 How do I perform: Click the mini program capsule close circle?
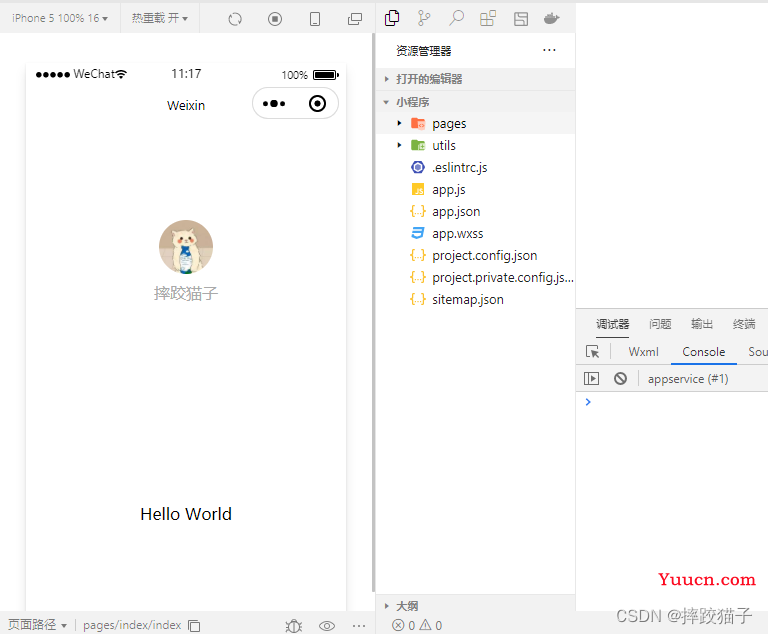click(x=317, y=103)
